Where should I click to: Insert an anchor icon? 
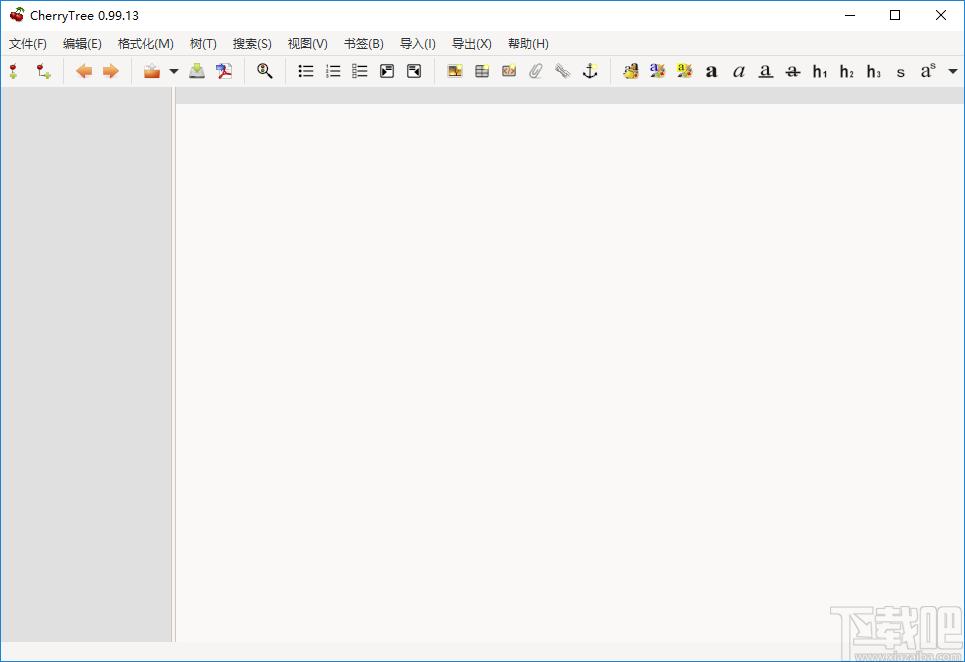(590, 71)
